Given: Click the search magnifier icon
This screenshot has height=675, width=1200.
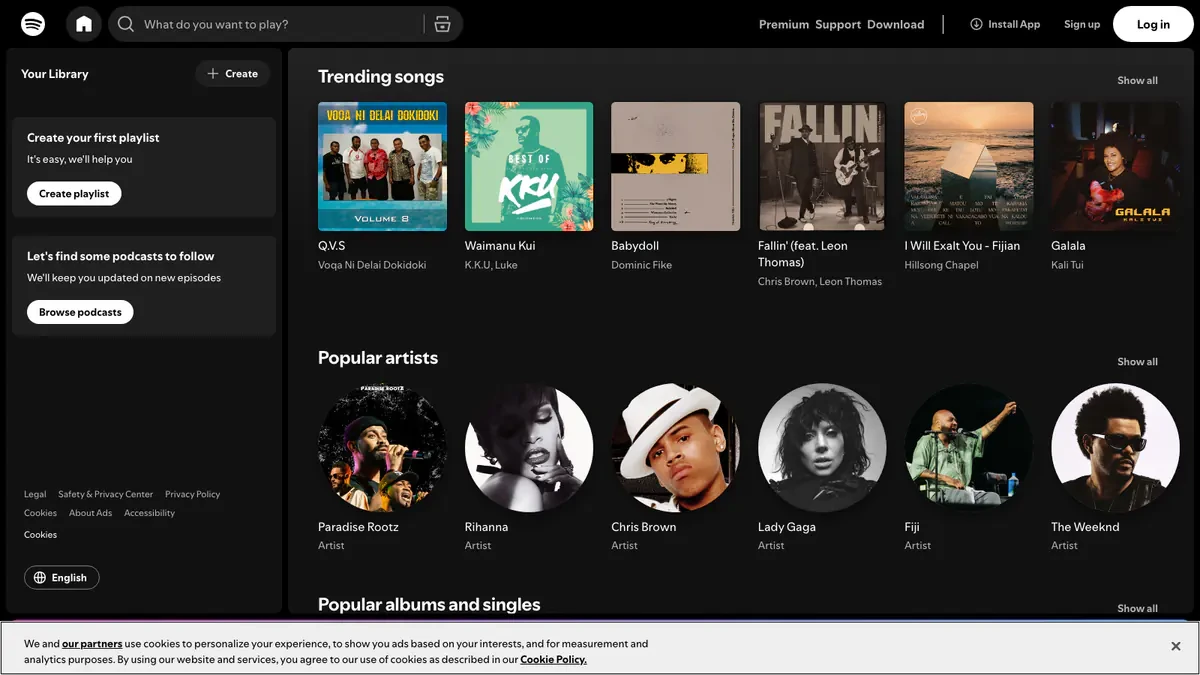Looking at the screenshot, I should pyautogui.click(x=126, y=24).
